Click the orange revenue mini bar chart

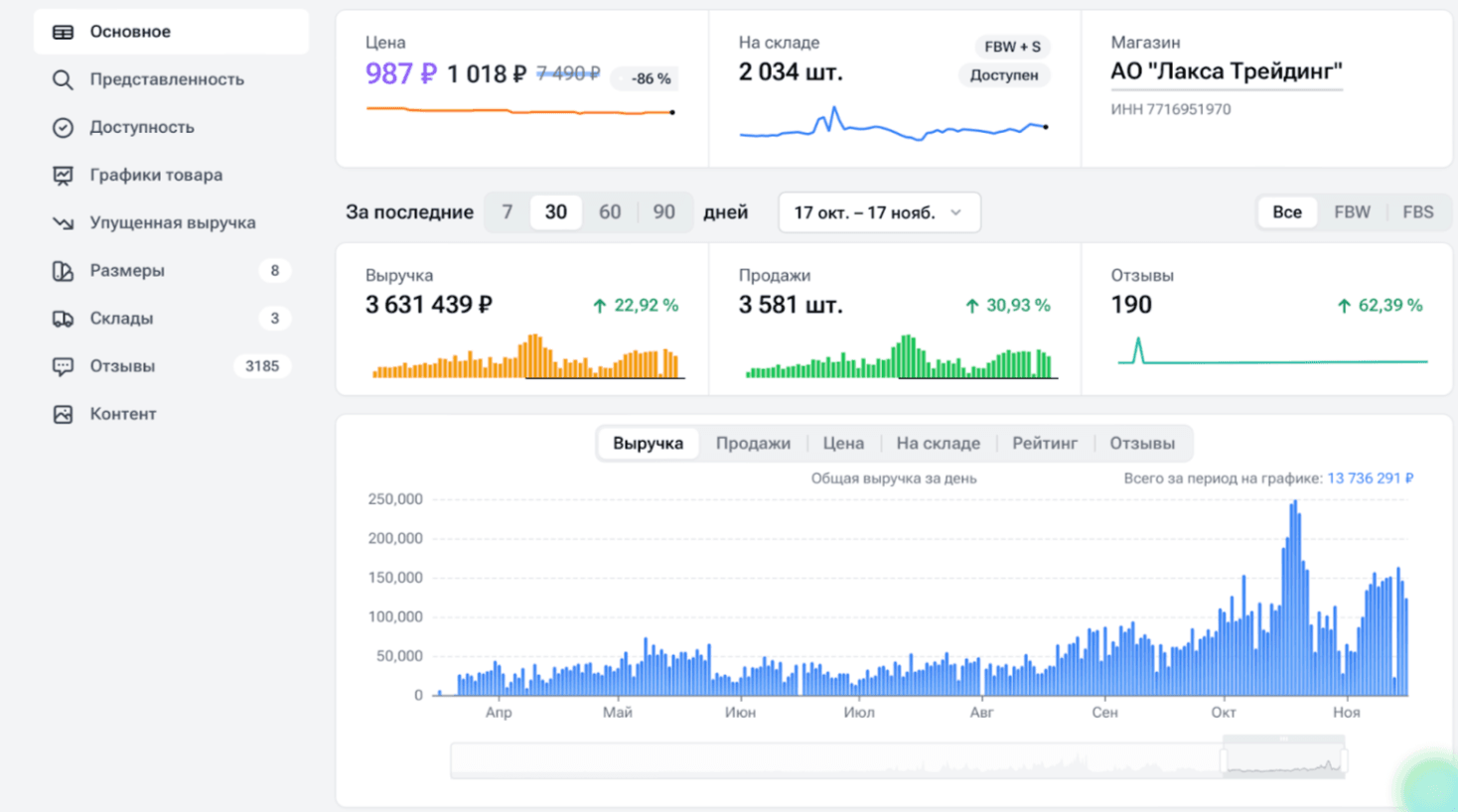[528, 356]
